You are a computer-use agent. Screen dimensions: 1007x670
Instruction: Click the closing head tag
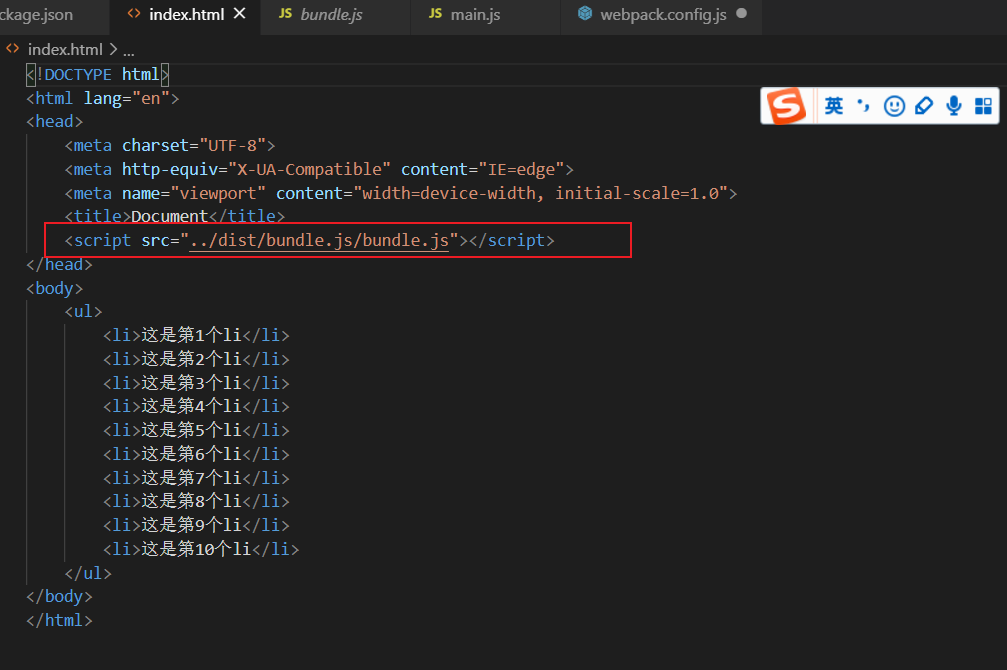tap(59, 264)
